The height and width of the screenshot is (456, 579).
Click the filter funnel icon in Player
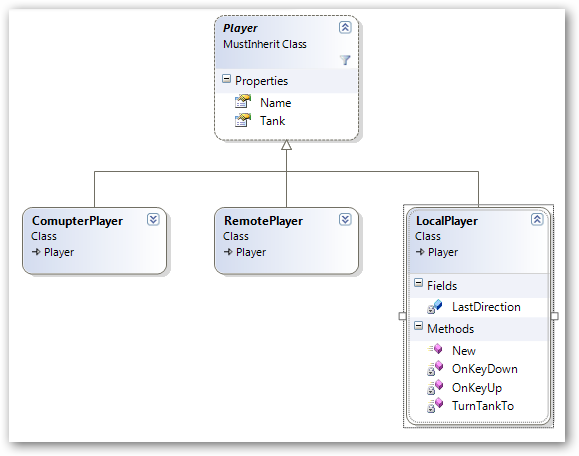click(x=345, y=60)
